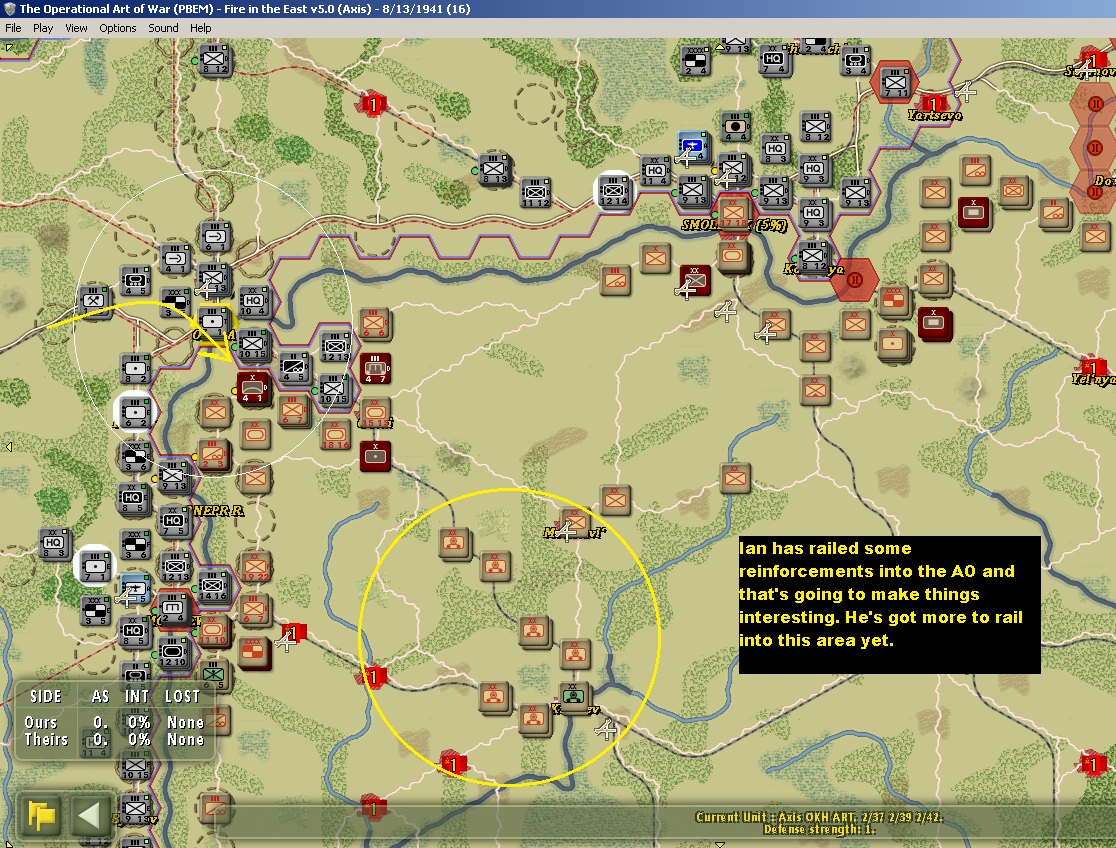Select the white-highlighted unit 12-14

613,192
